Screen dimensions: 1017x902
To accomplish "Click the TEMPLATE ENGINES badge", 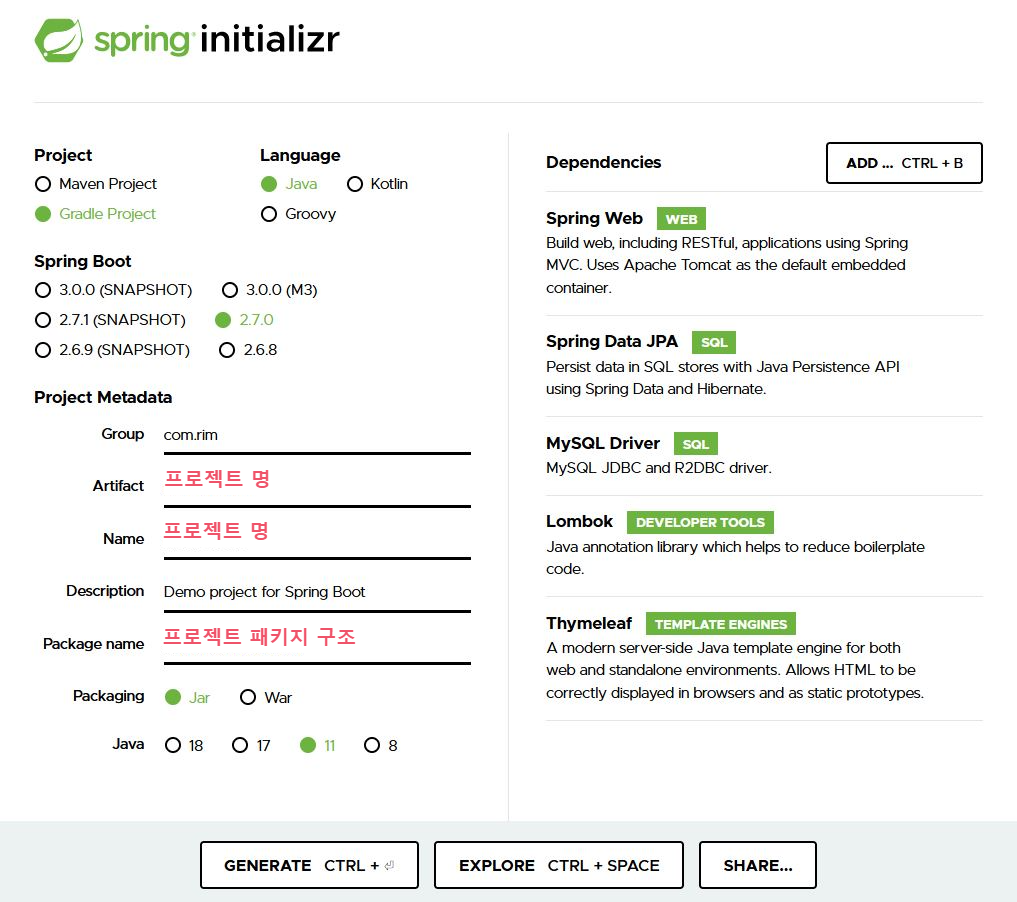I will pos(721,624).
